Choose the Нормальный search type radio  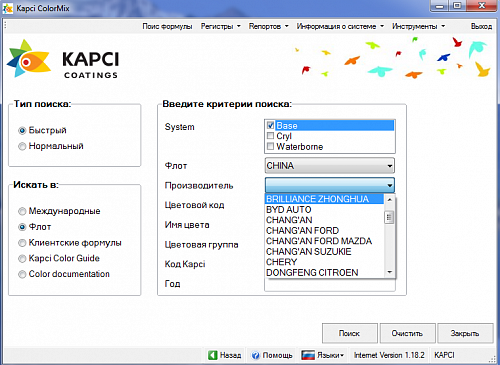click(22, 146)
